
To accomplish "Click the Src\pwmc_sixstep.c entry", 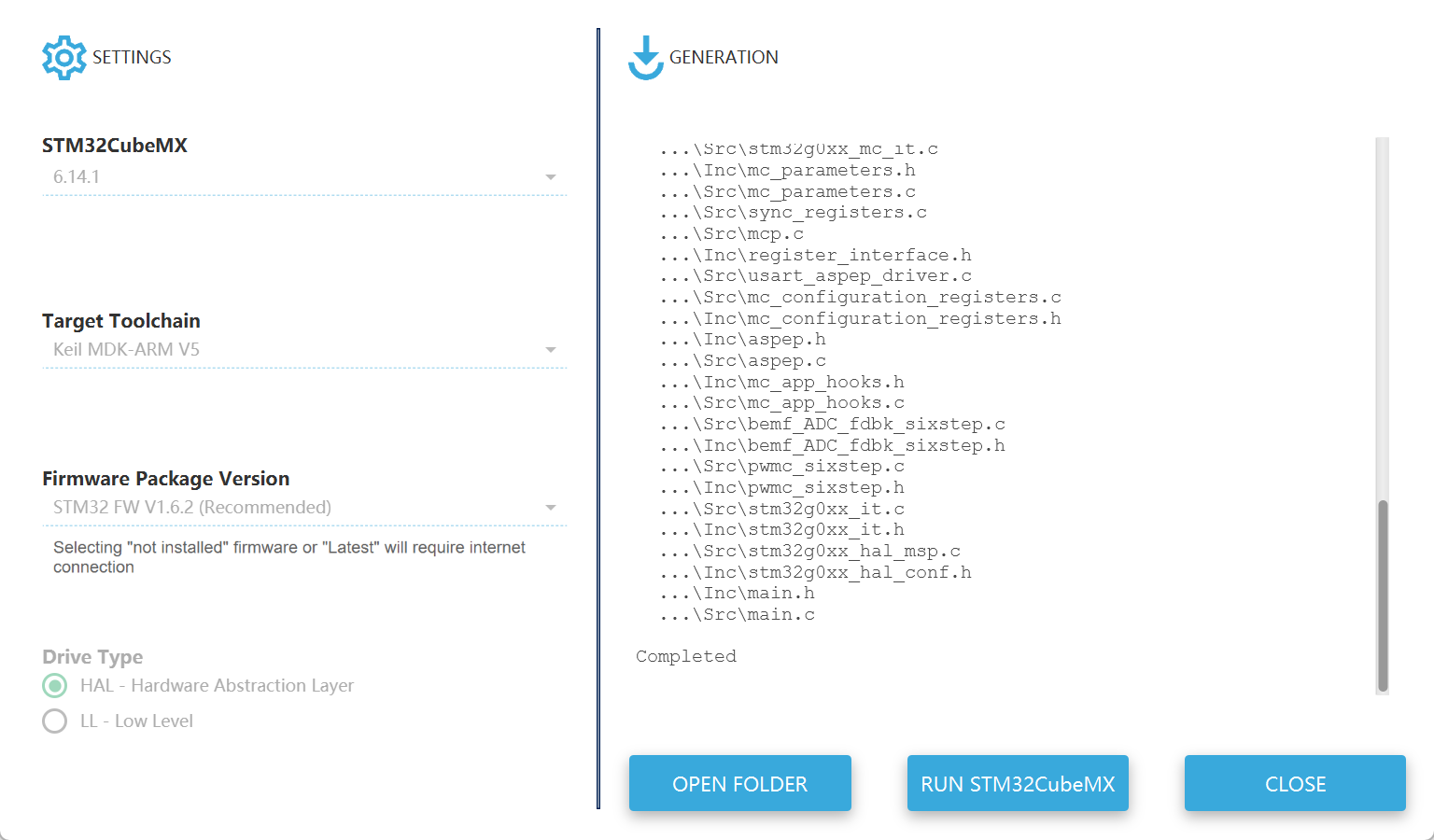I will coord(781,467).
